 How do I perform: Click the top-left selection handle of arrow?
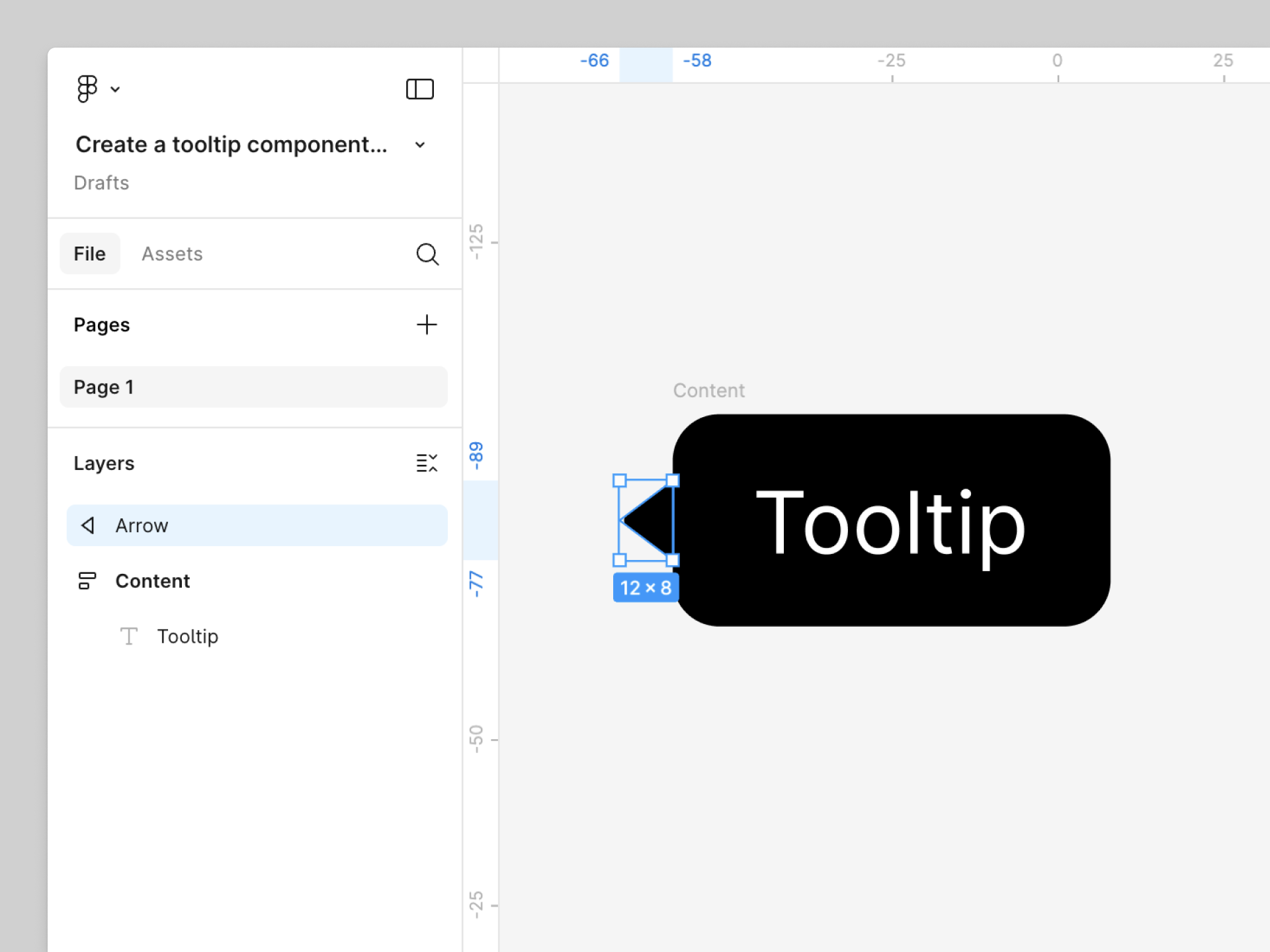pyautogui.click(x=620, y=481)
